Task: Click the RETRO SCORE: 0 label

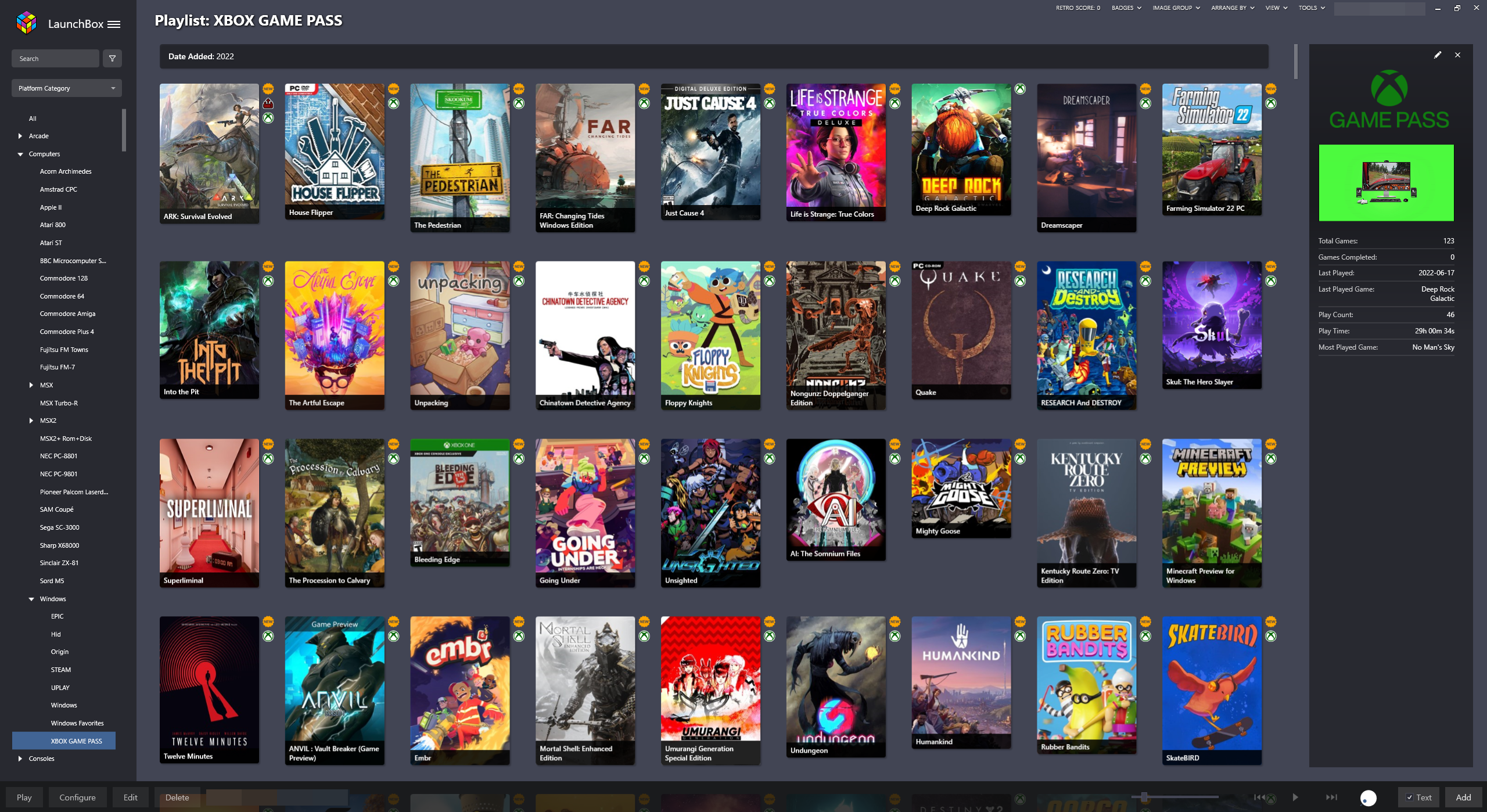Action: [x=1078, y=8]
